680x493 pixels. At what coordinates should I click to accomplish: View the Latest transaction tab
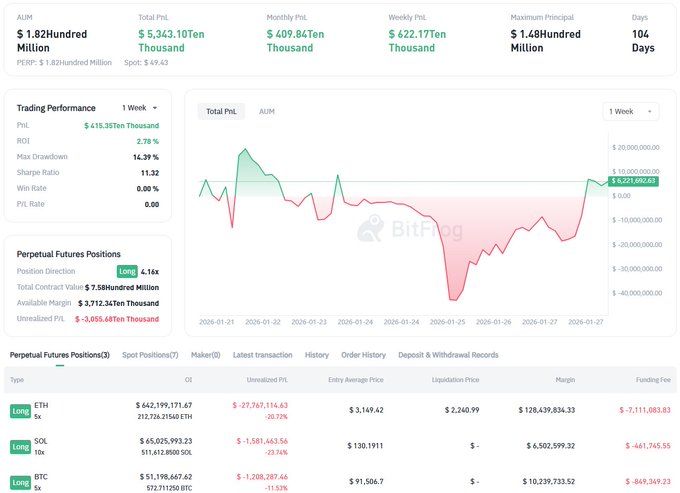pyautogui.click(x=262, y=355)
